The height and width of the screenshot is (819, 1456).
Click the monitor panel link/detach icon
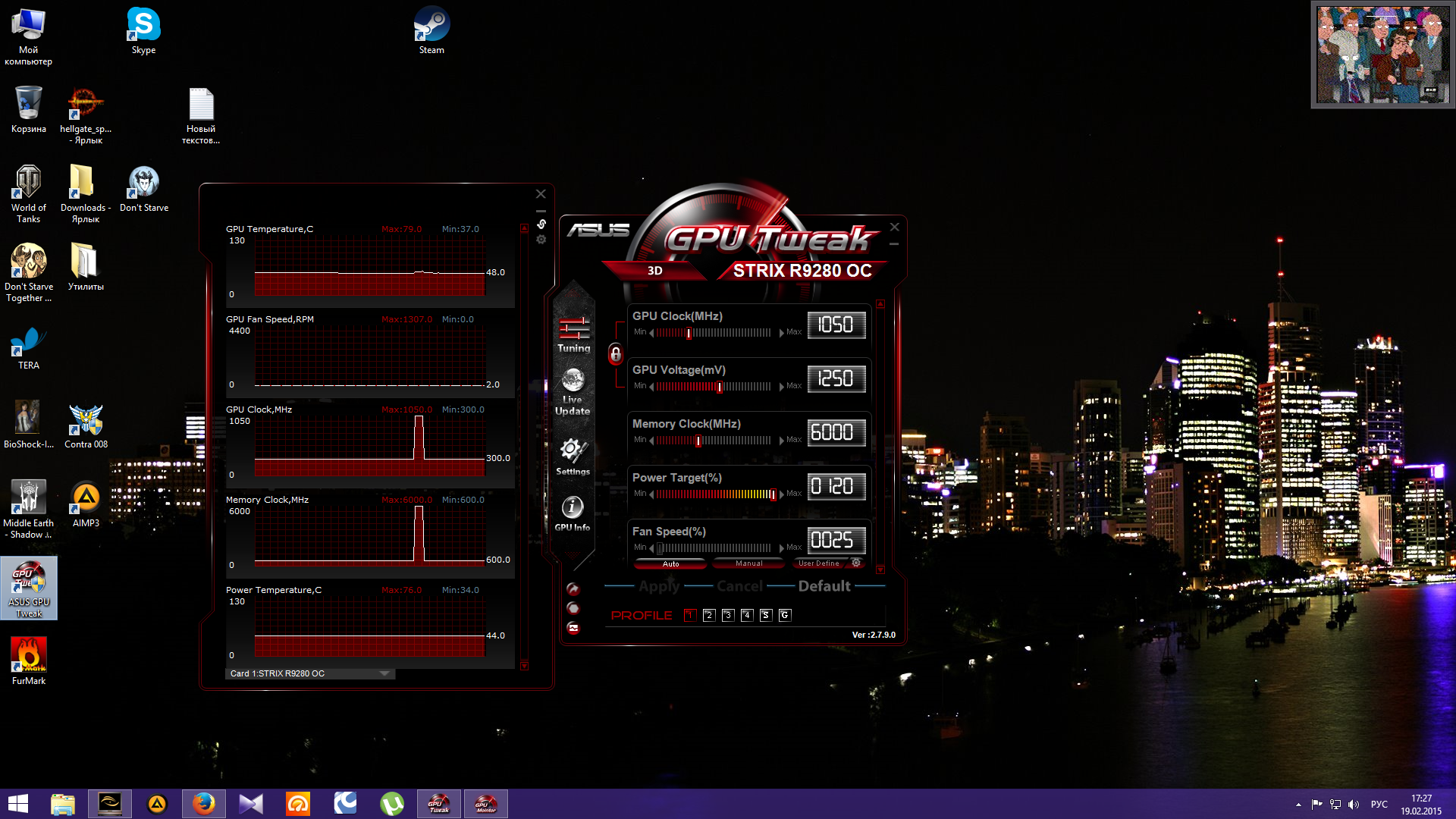(541, 224)
